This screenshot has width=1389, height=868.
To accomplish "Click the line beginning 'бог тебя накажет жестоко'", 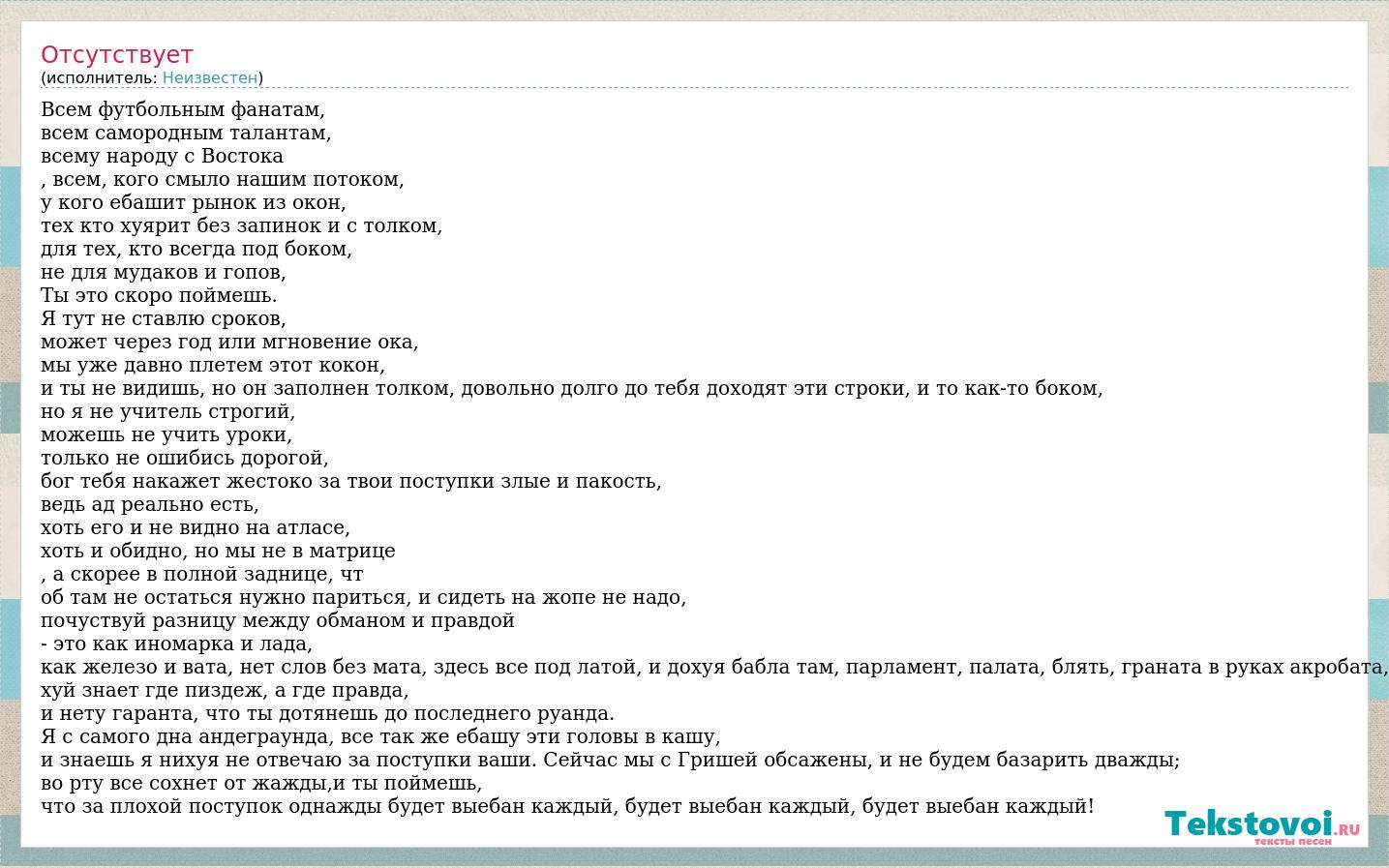I will pyautogui.click(x=351, y=481).
